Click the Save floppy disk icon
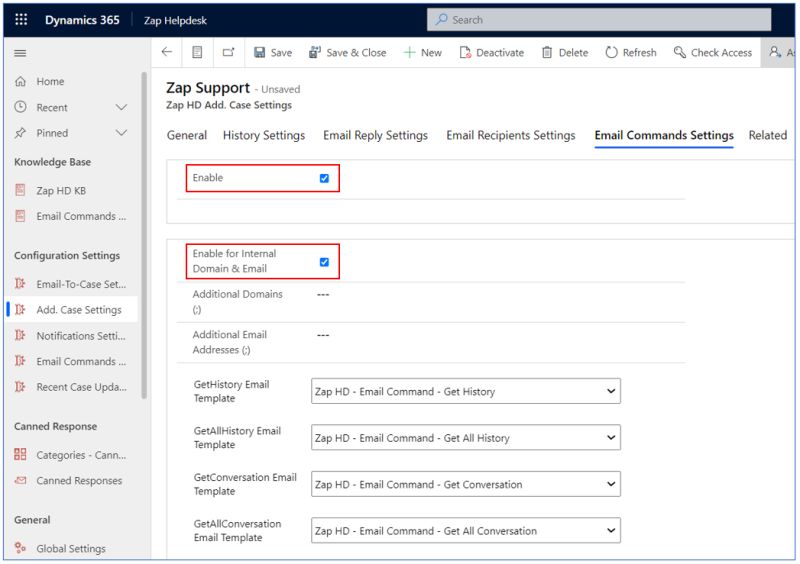 click(x=260, y=53)
